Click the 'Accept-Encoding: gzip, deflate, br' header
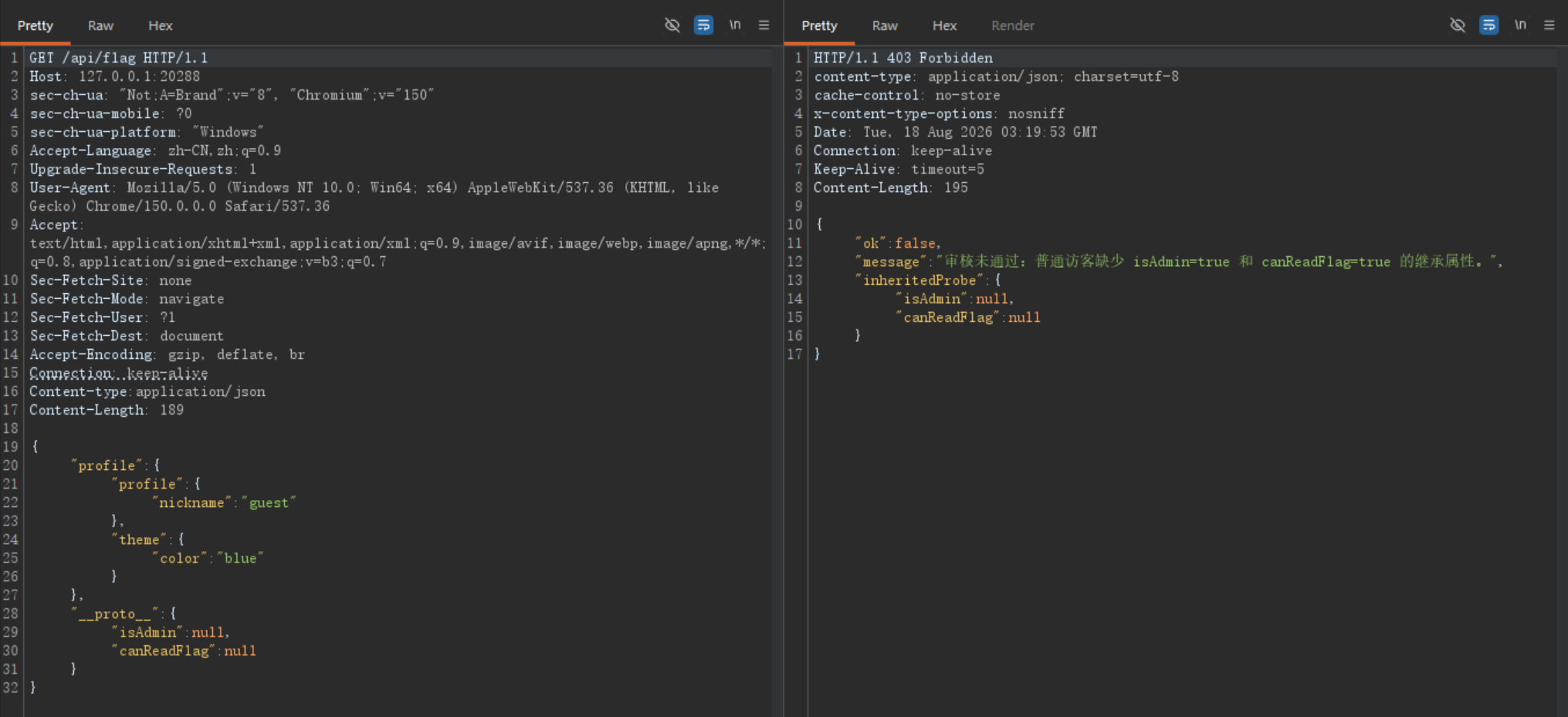 (168, 354)
